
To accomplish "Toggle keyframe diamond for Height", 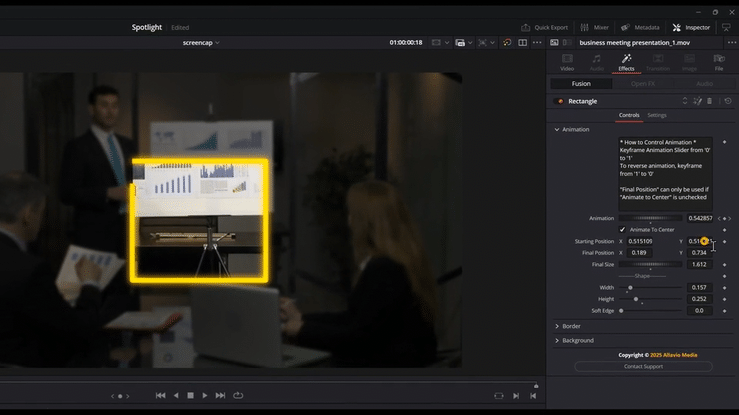I will (724, 299).
